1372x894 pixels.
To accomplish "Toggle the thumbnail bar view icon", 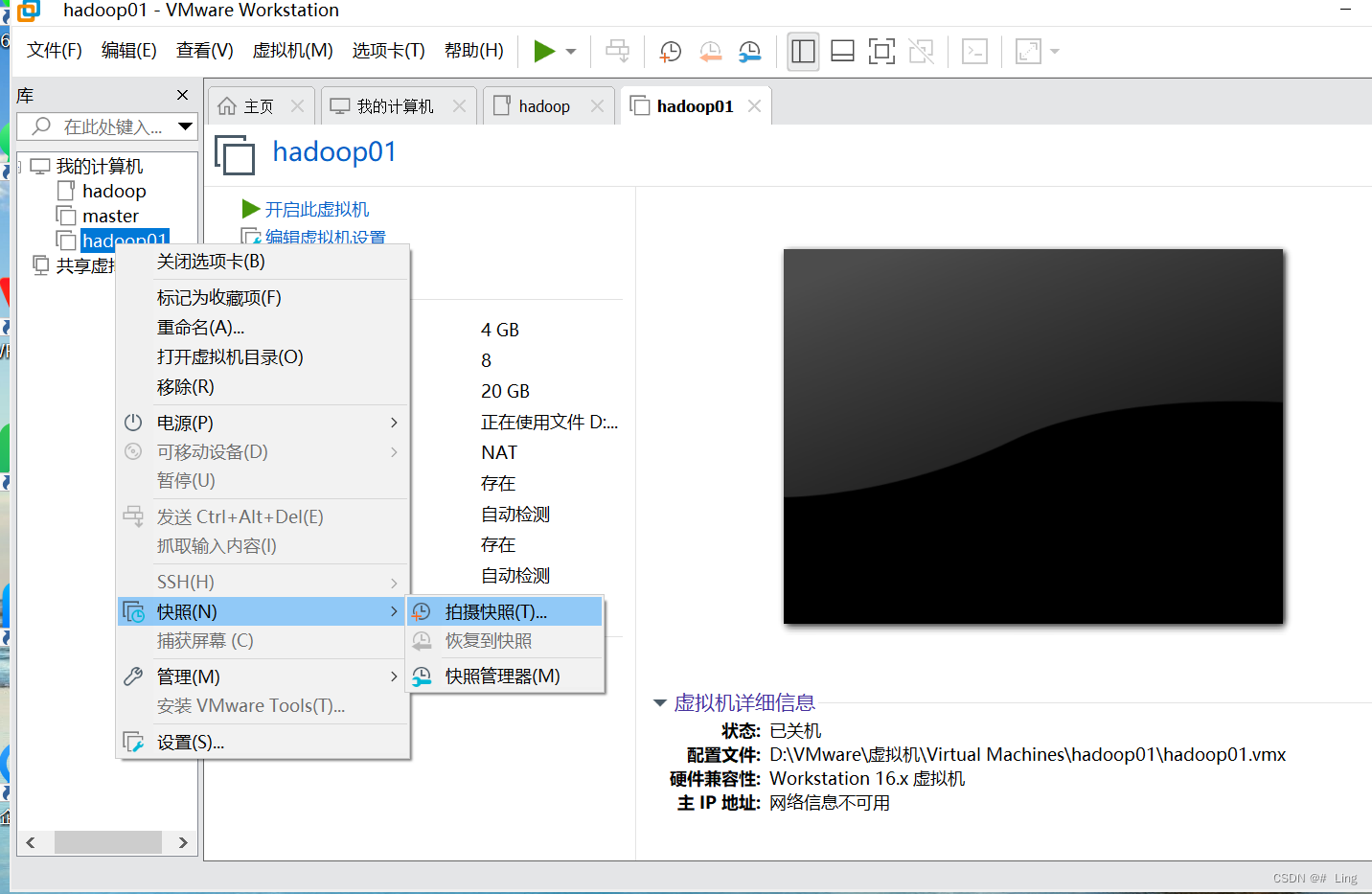I will coord(842,51).
